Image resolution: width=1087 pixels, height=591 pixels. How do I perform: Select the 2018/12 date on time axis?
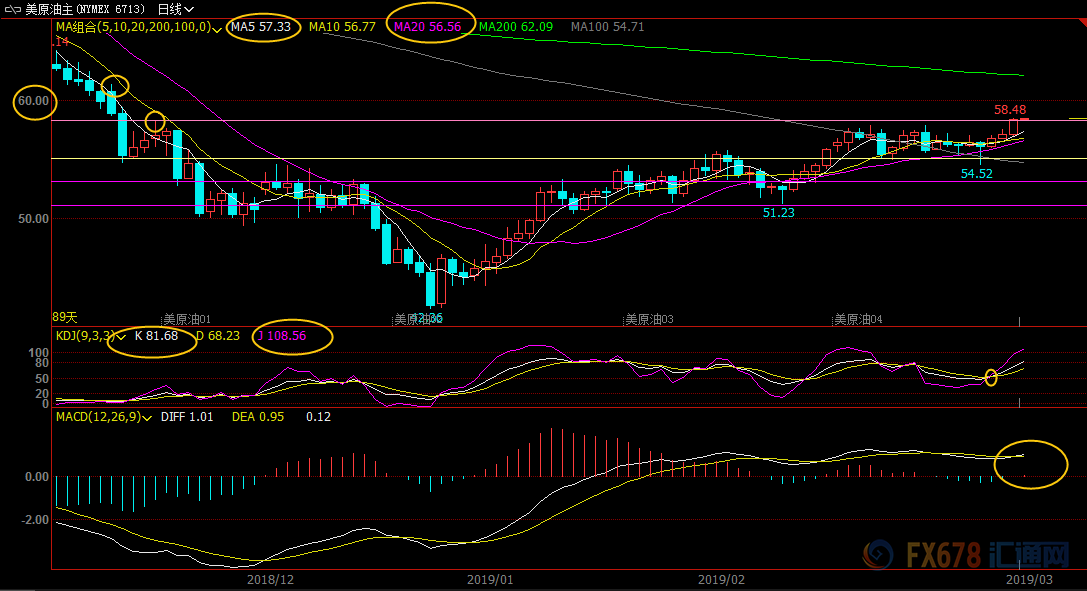270,579
